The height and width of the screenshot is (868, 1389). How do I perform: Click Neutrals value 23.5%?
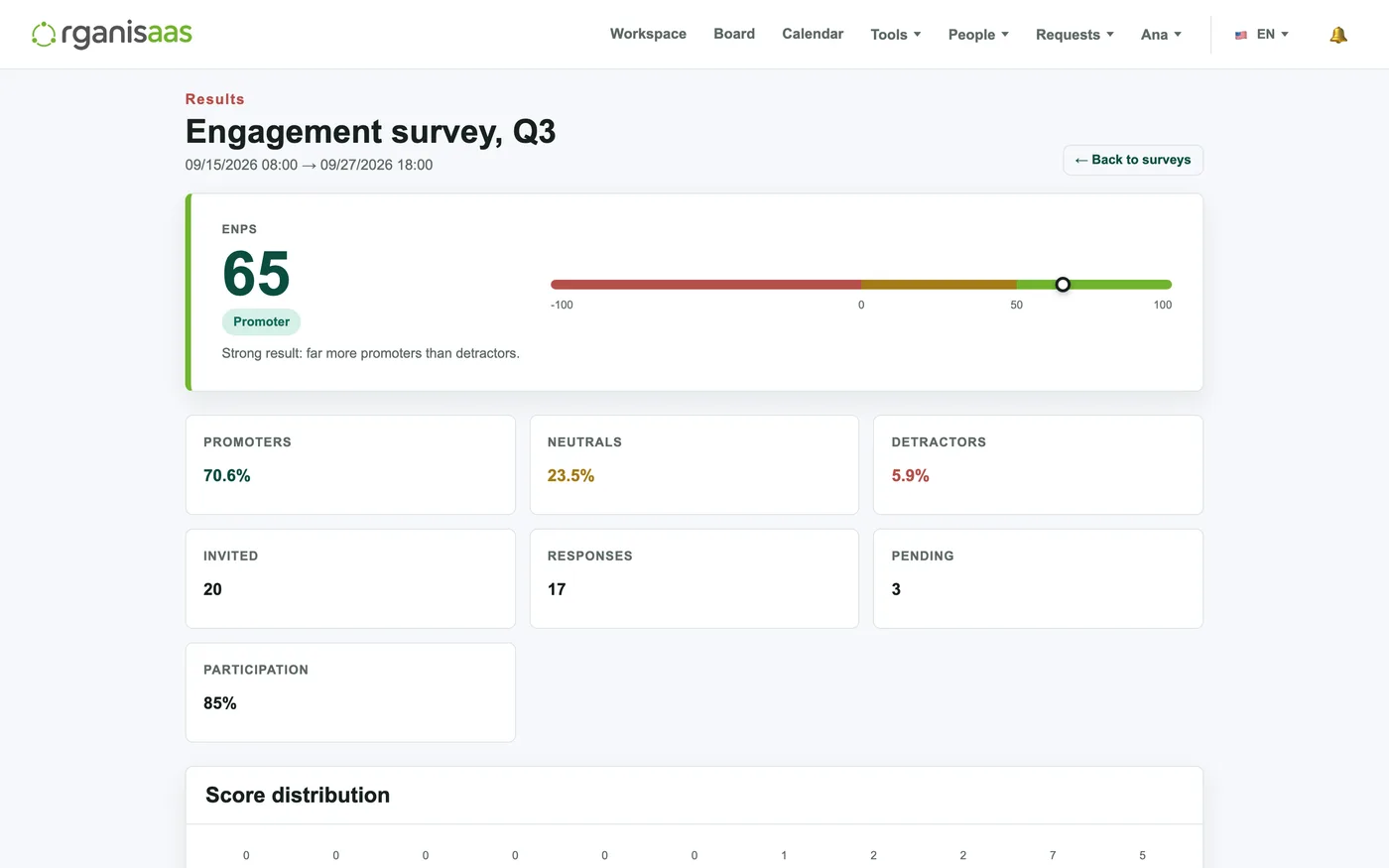[x=570, y=476]
